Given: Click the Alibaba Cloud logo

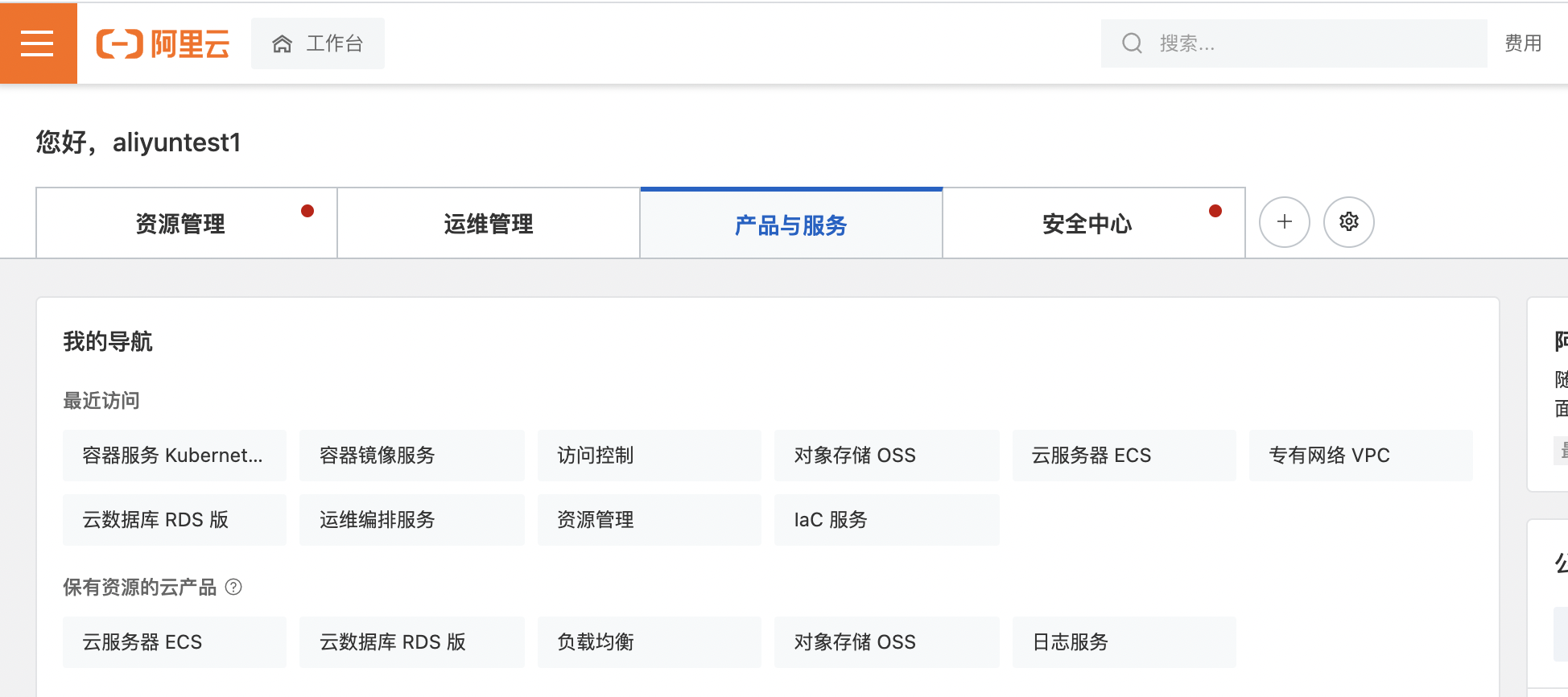Looking at the screenshot, I should point(163,43).
